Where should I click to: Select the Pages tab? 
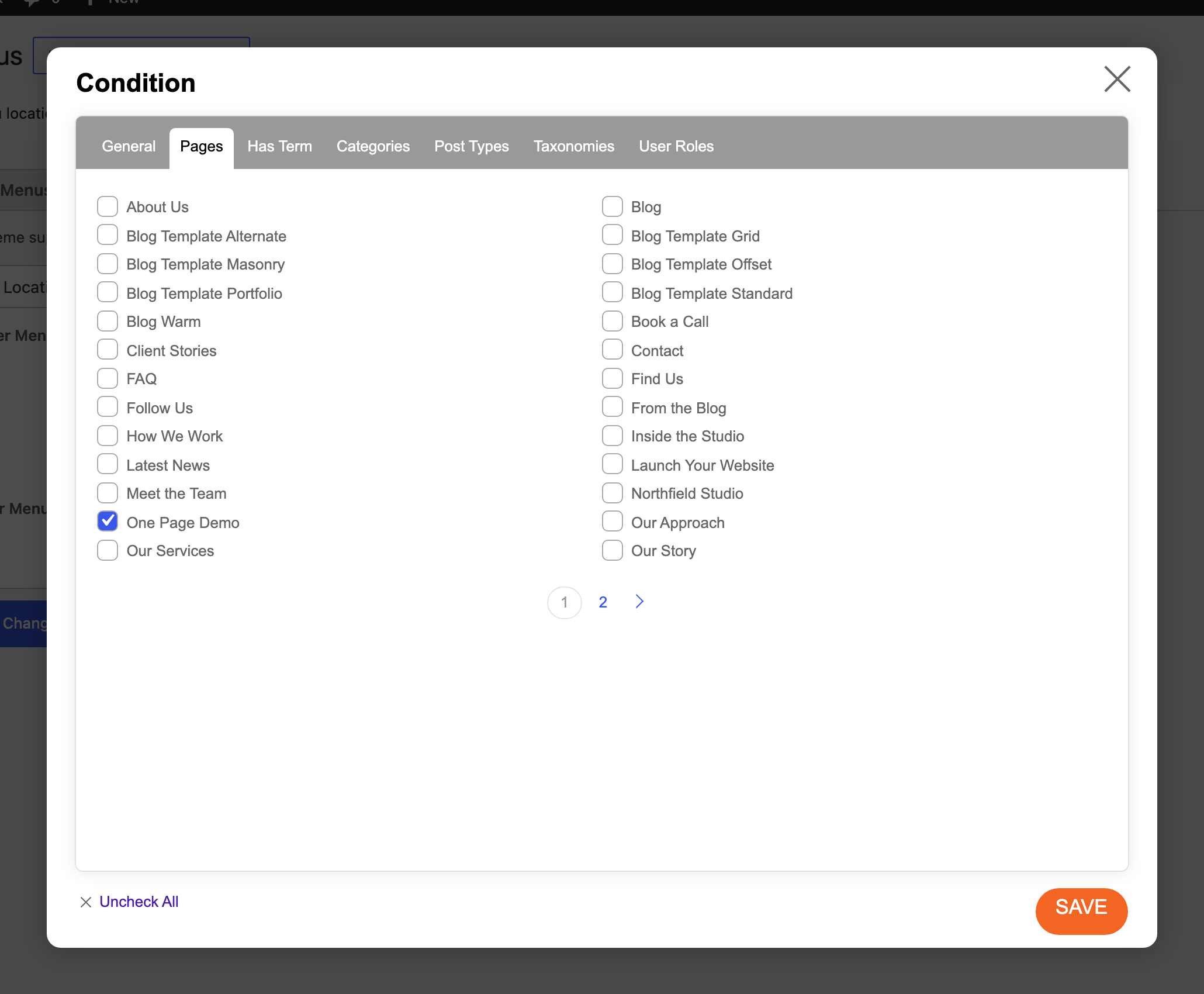click(x=202, y=149)
